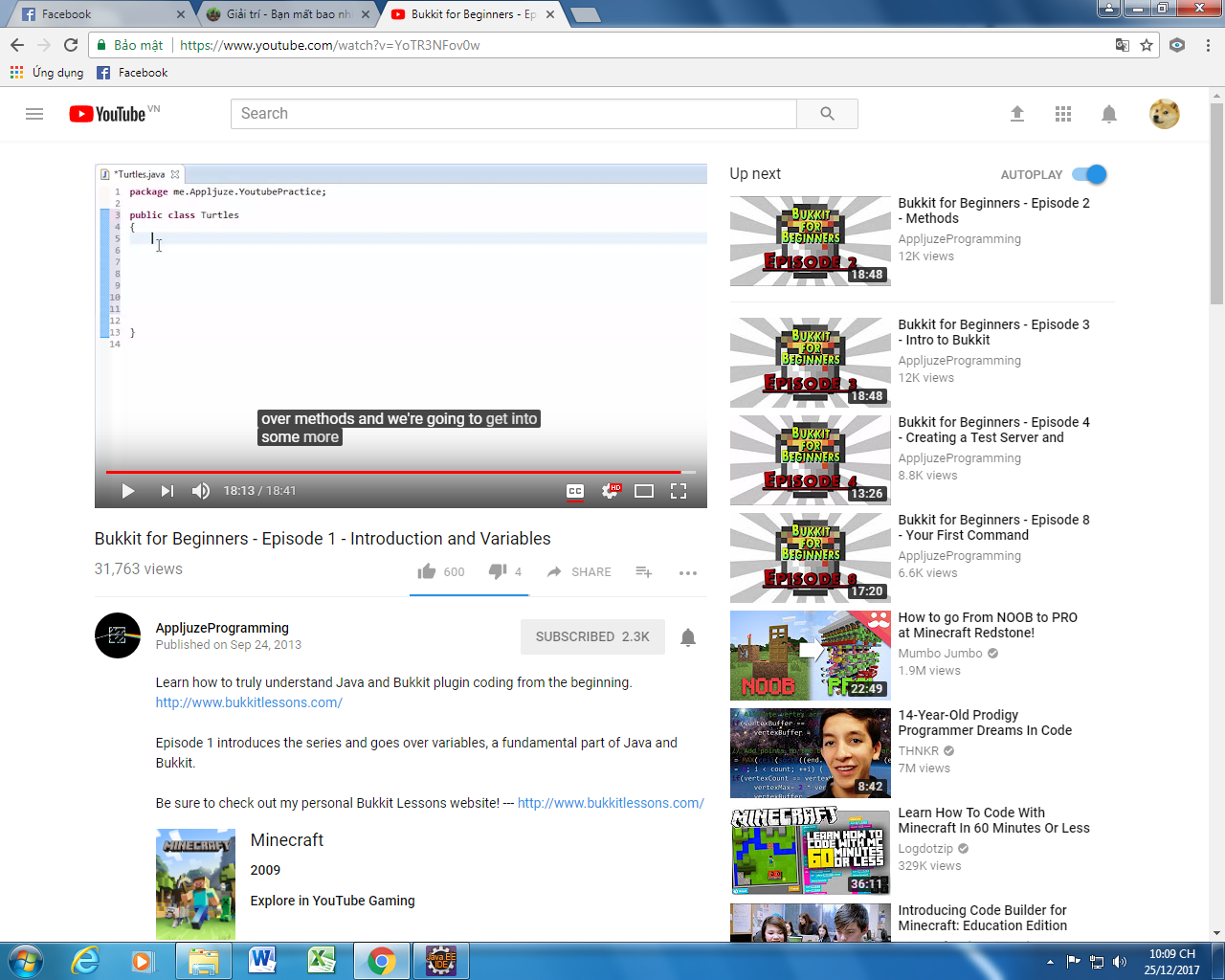Close the Facebook browser tab
Screen dimensions: 1225x980
click(x=181, y=14)
